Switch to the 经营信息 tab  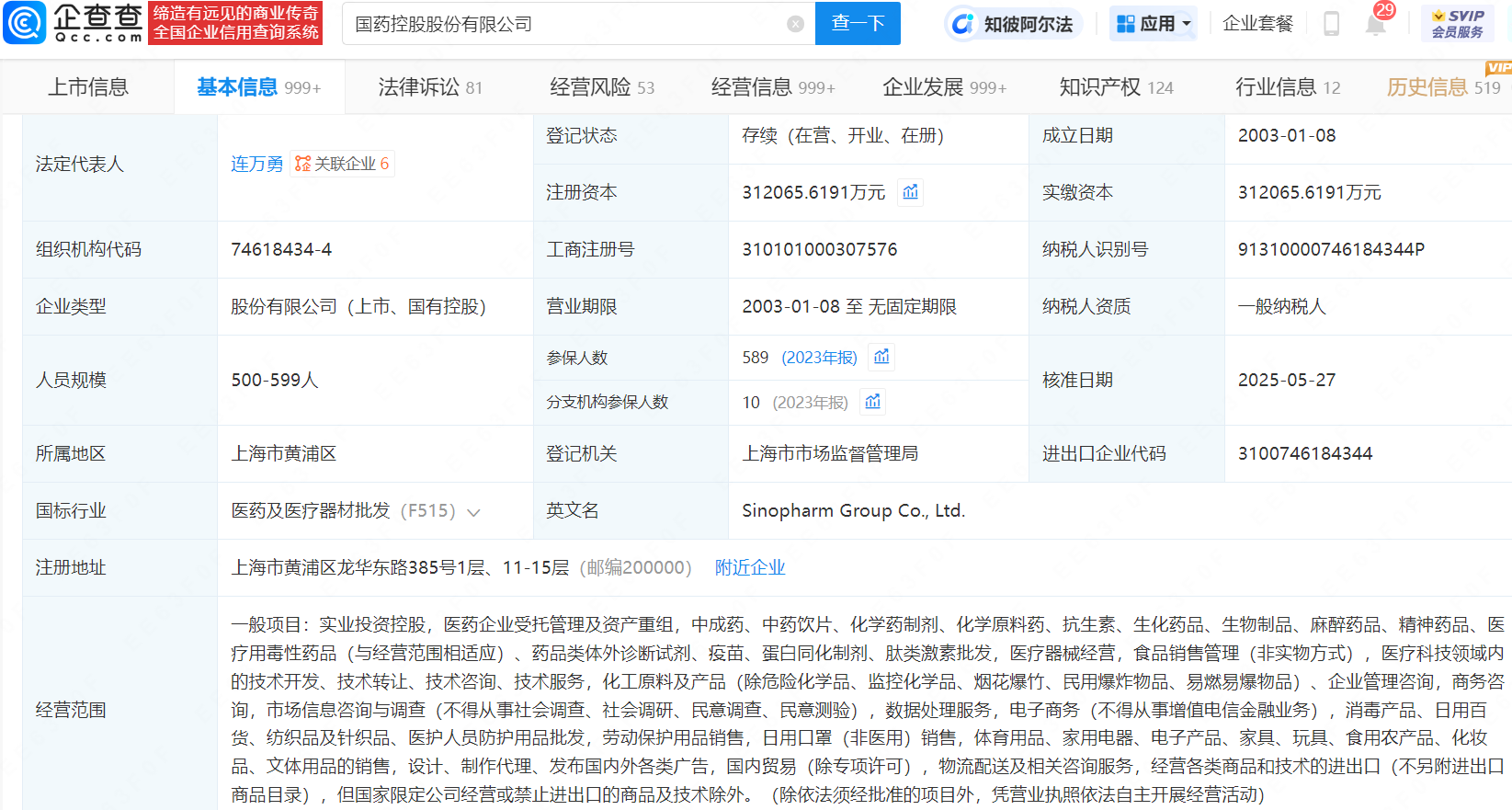coord(773,87)
